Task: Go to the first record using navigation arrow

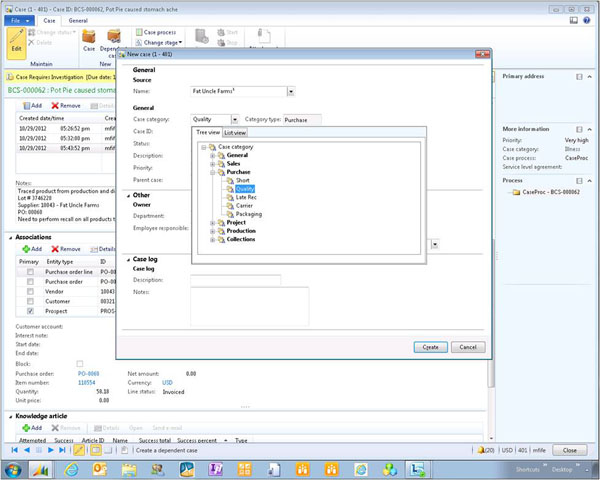Action: click(14, 451)
